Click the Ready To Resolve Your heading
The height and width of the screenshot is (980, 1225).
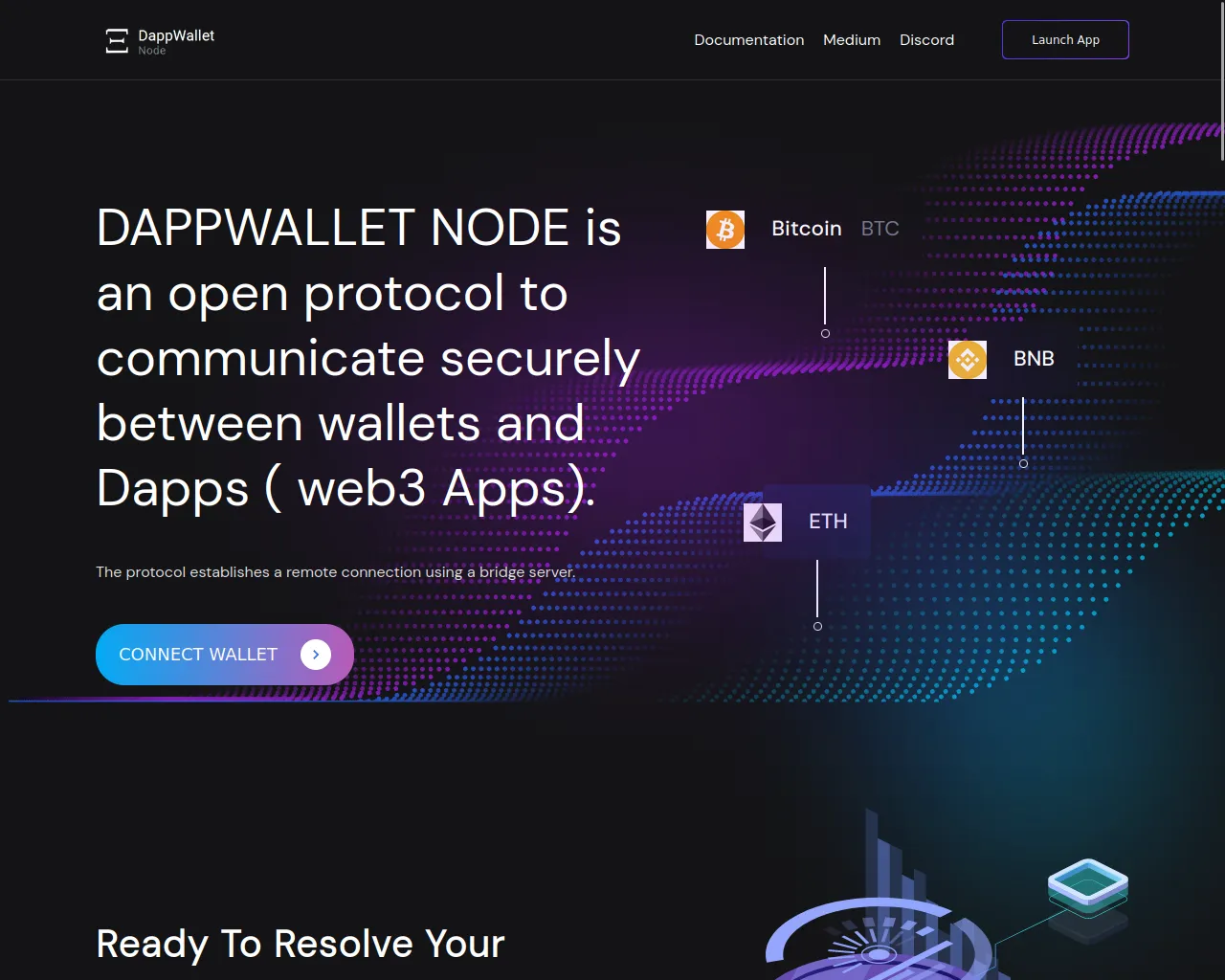pyautogui.click(x=301, y=944)
